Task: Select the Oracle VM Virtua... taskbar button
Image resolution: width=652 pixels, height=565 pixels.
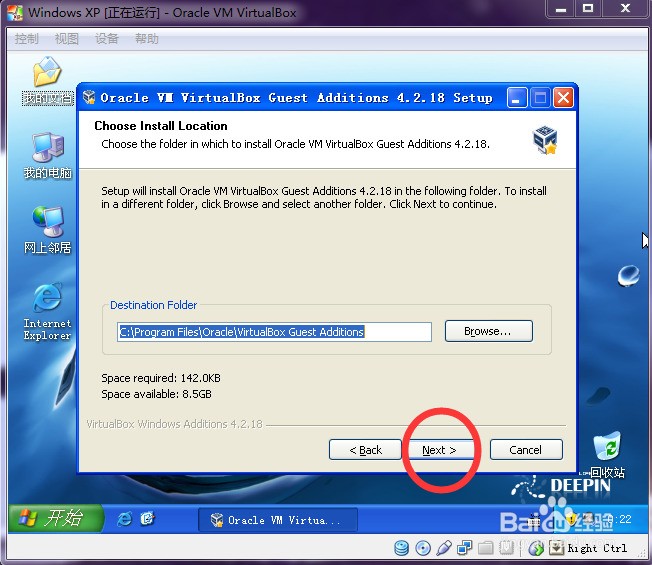Action: click(278, 520)
